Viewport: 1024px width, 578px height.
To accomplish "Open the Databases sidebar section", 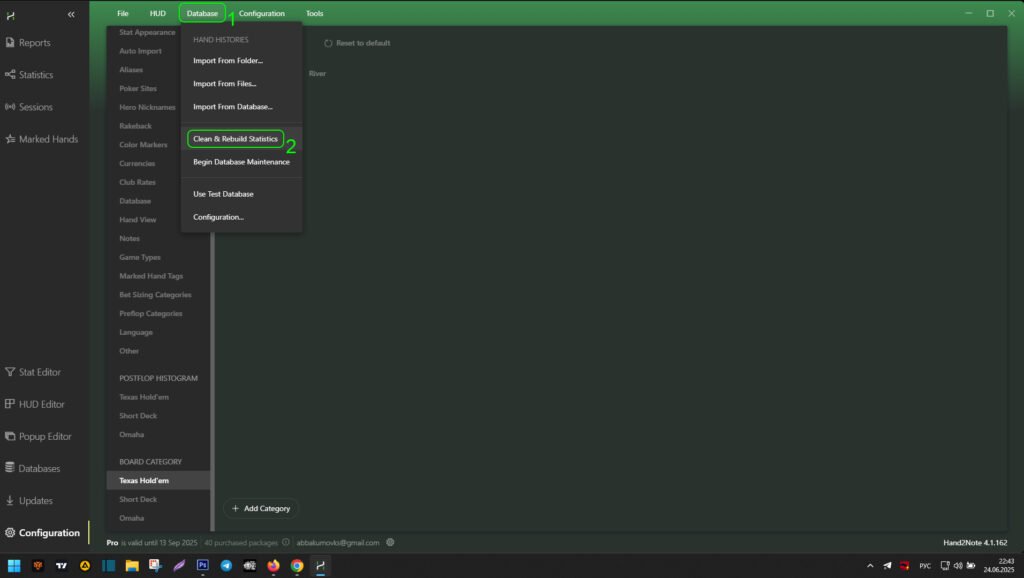I will 39,468.
